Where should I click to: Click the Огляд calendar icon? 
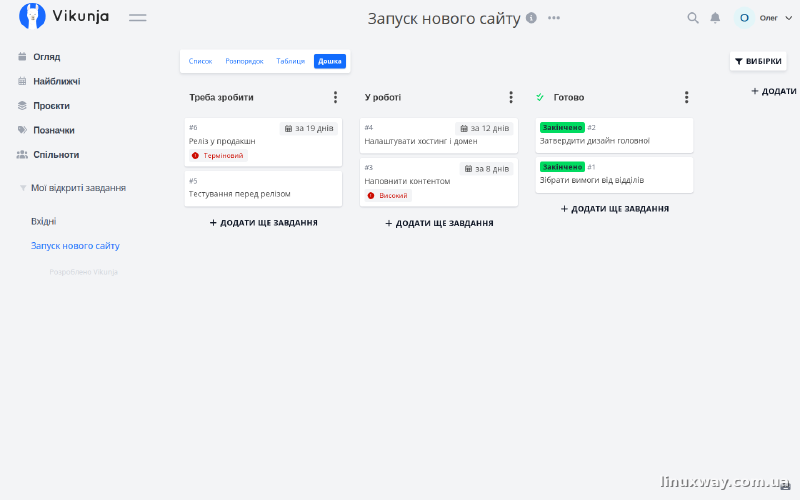tap(22, 56)
